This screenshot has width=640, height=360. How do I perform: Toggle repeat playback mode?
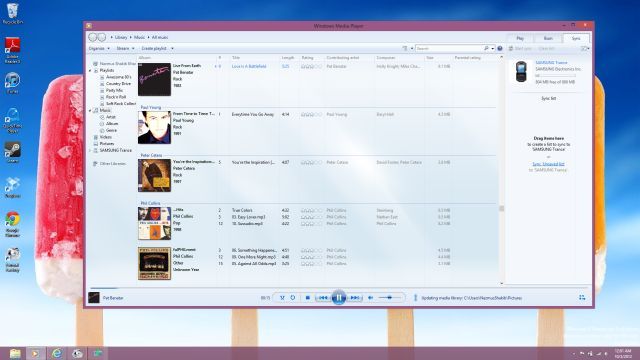click(x=293, y=298)
